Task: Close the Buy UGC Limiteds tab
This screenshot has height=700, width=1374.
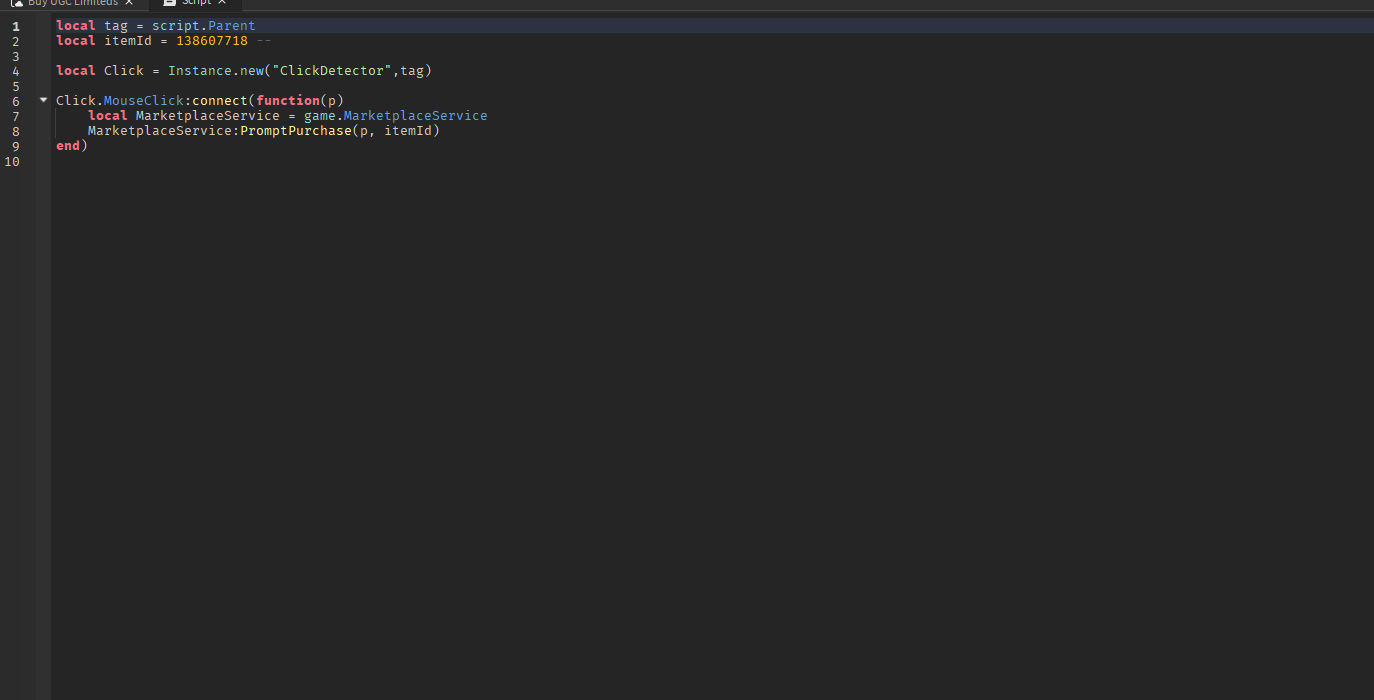Action: click(128, 3)
